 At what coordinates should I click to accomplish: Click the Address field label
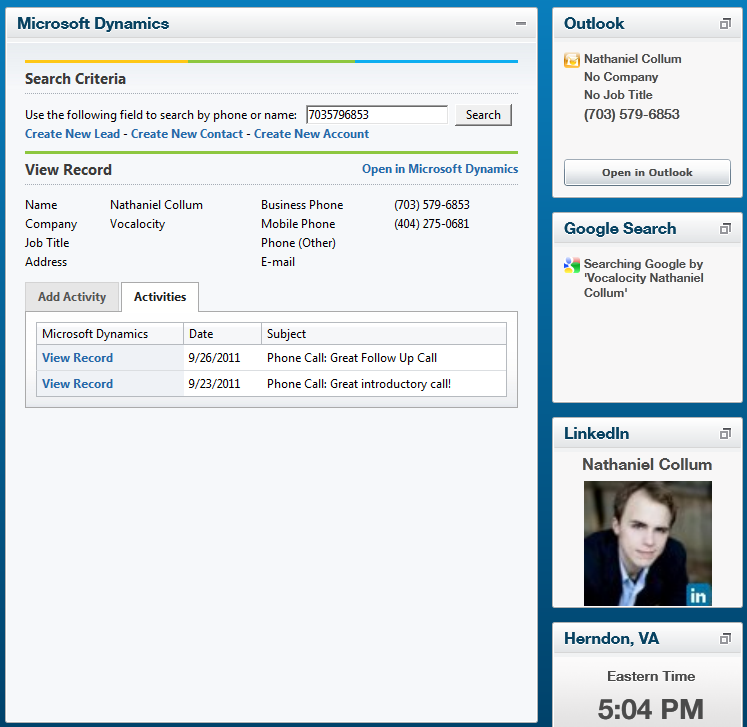tap(46, 262)
